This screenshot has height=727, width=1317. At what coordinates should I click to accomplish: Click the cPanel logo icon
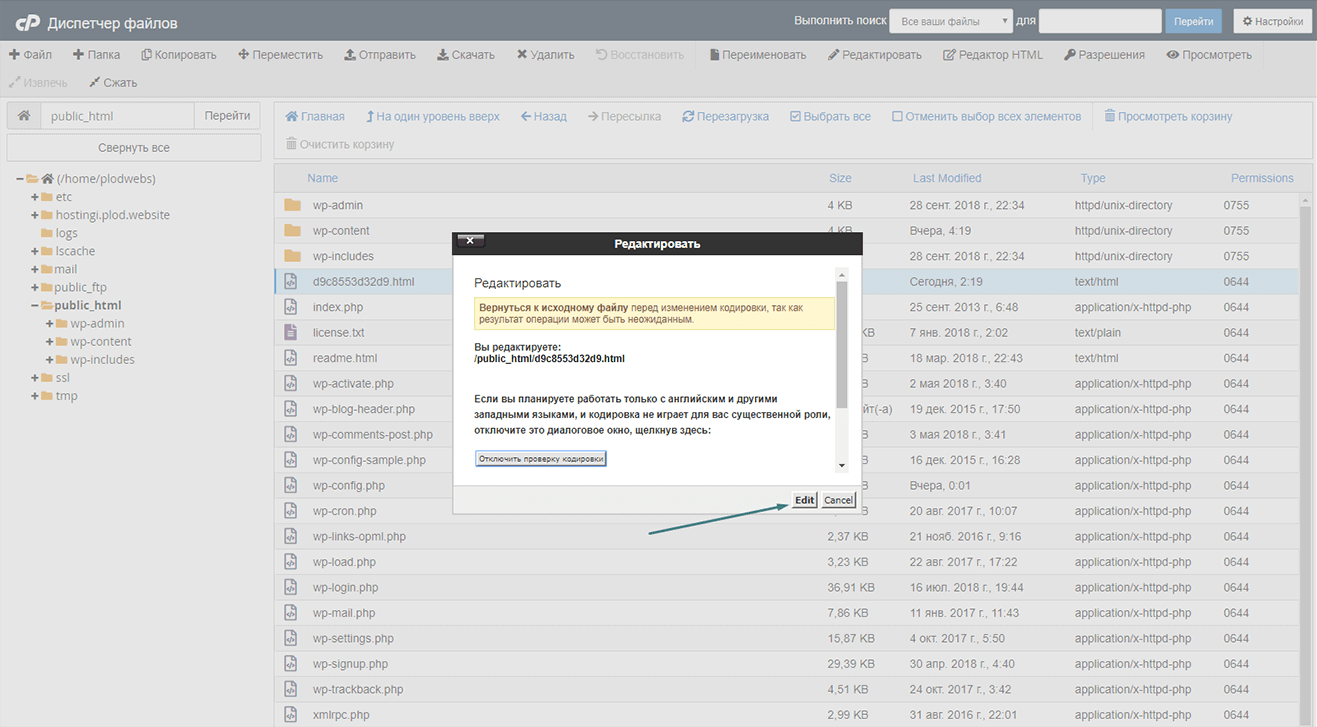click(27, 23)
